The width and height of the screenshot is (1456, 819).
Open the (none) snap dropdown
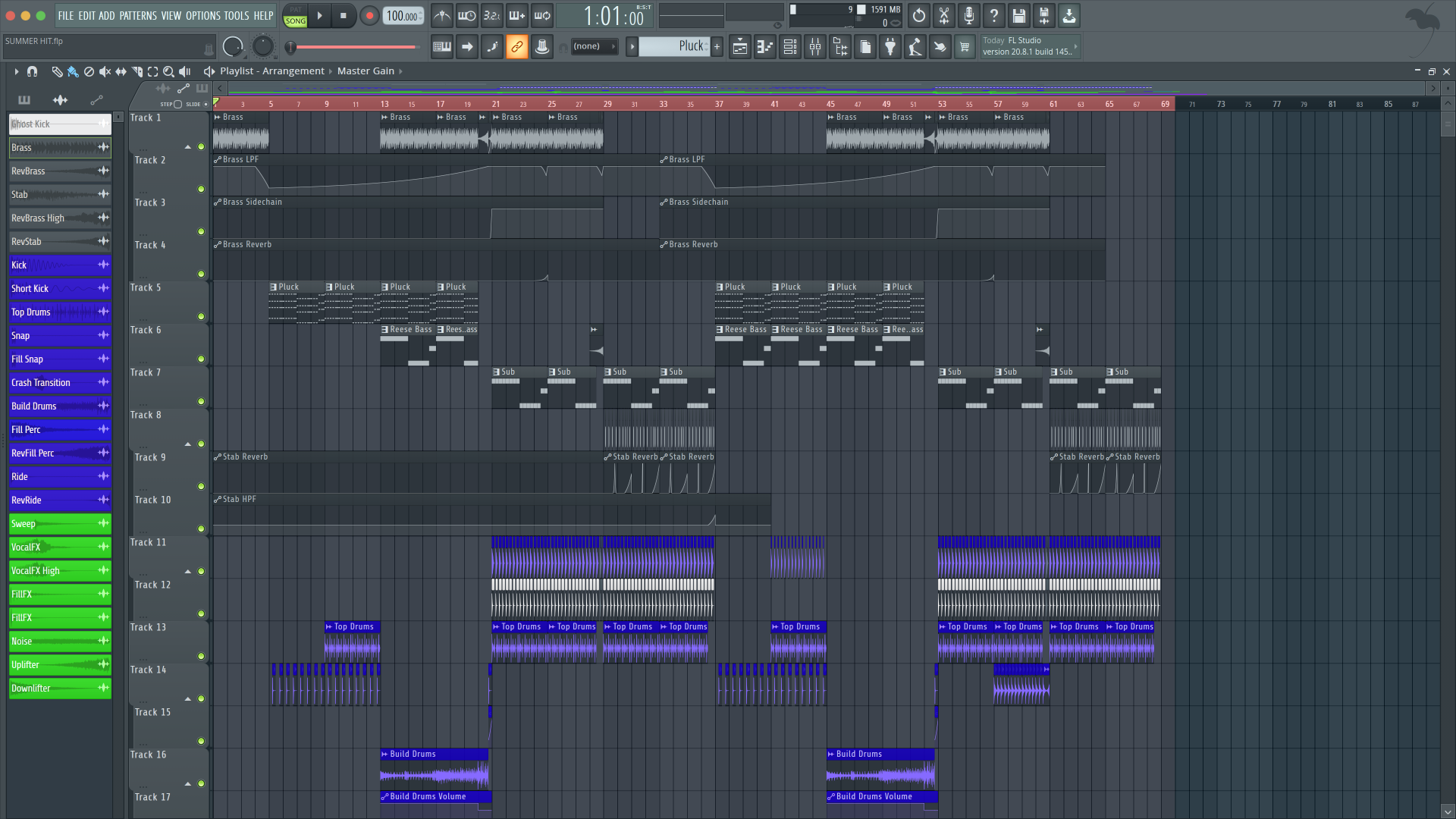click(x=594, y=47)
